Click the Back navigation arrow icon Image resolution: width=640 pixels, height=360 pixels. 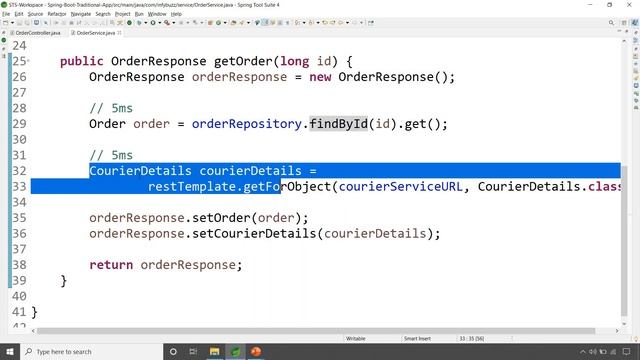point(340,22)
